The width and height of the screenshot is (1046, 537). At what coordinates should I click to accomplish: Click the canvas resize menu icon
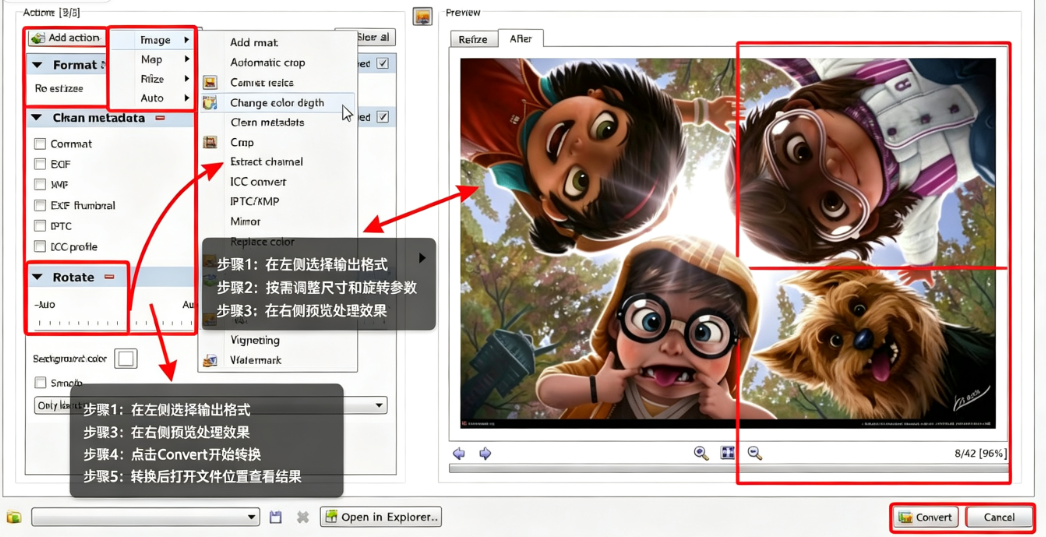[x=210, y=83]
